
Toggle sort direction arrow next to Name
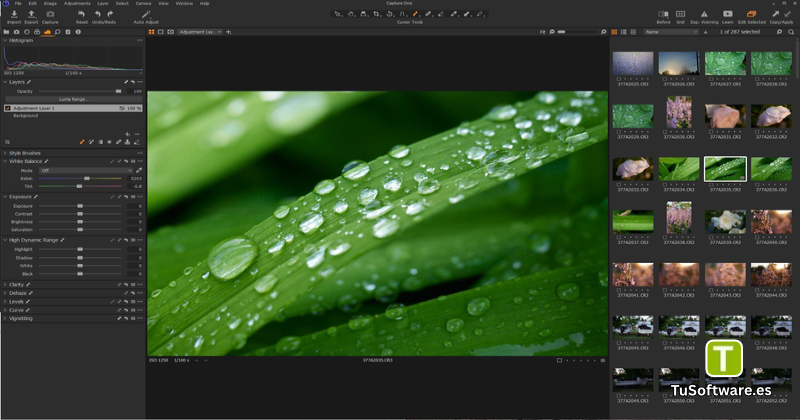point(706,32)
